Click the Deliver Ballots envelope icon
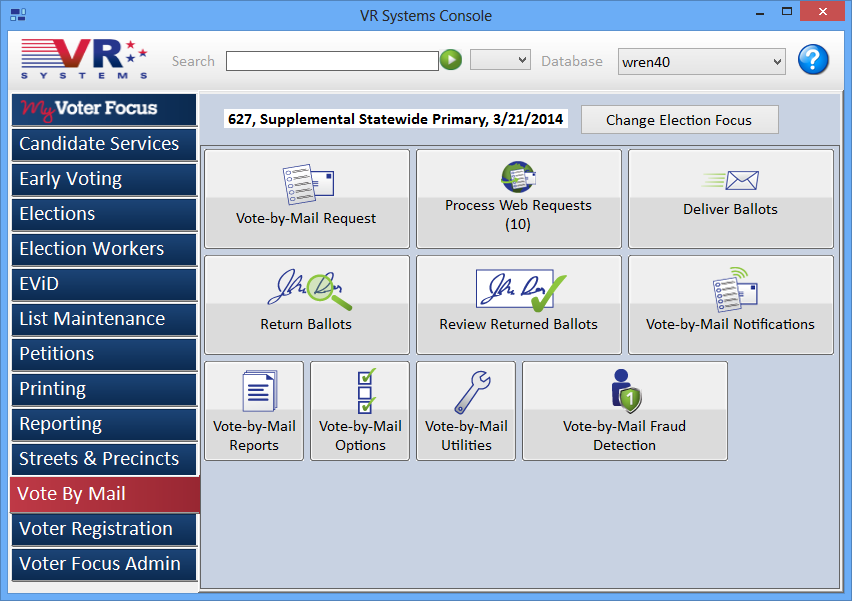This screenshot has height=601, width=852. tap(730, 180)
